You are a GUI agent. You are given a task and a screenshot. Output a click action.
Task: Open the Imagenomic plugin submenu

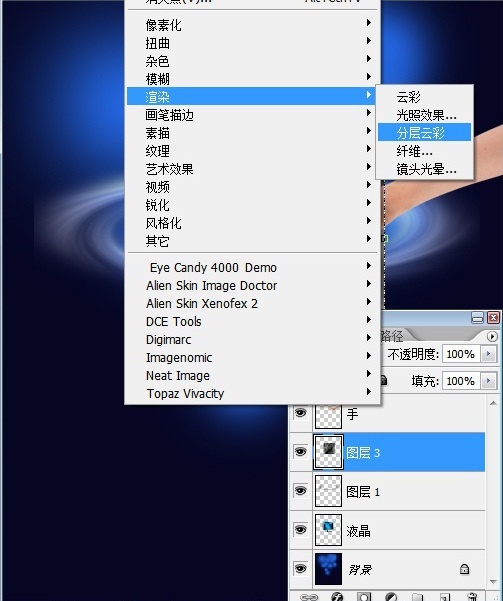point(253,357)
